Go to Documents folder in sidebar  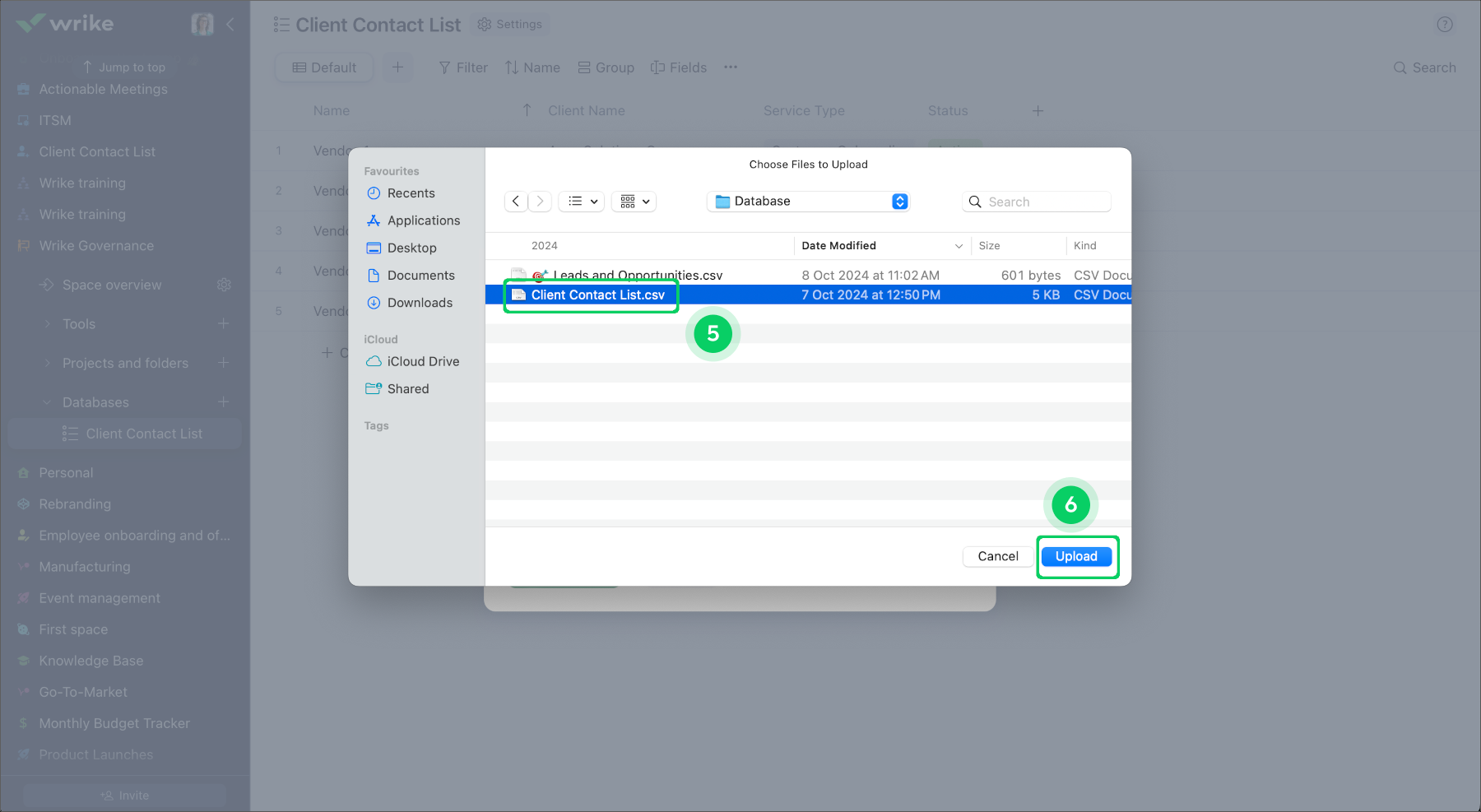coord(420,276)
